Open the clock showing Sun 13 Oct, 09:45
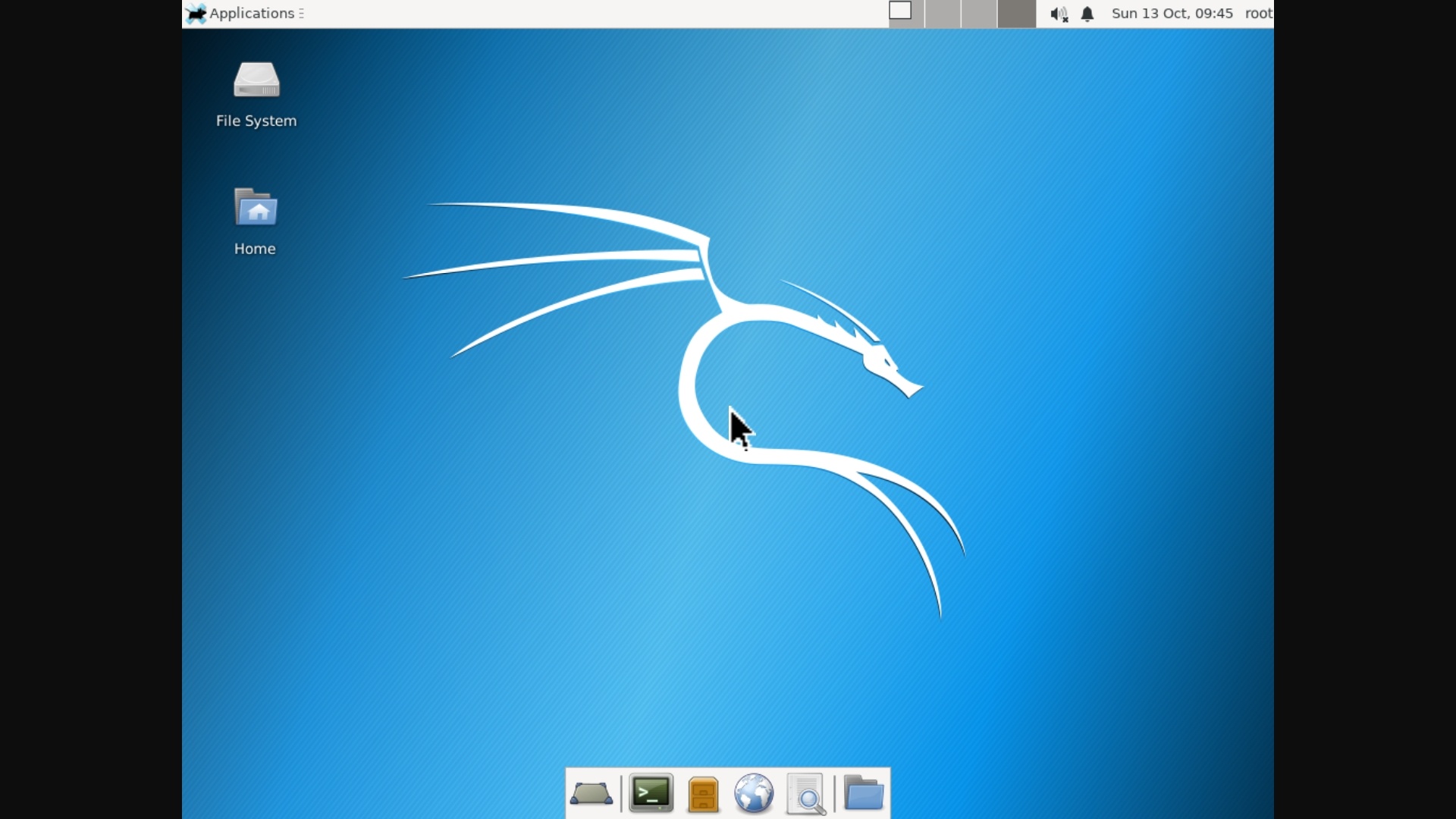The width and height of the screenshot is (1456, 819). [x=1172, y=14]
